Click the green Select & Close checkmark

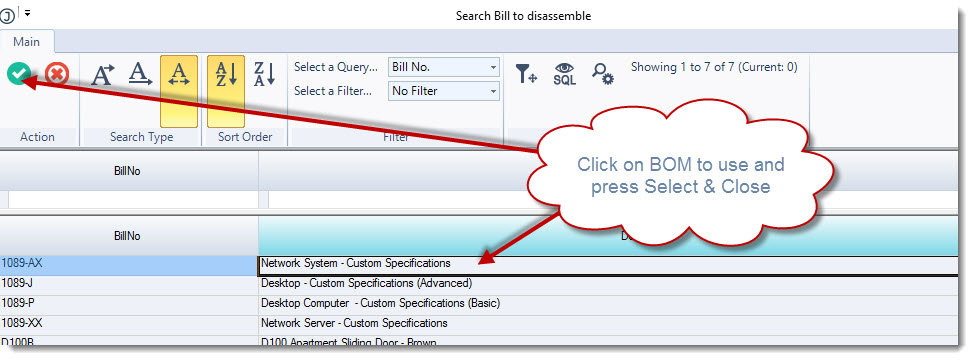tap(19, 74)
